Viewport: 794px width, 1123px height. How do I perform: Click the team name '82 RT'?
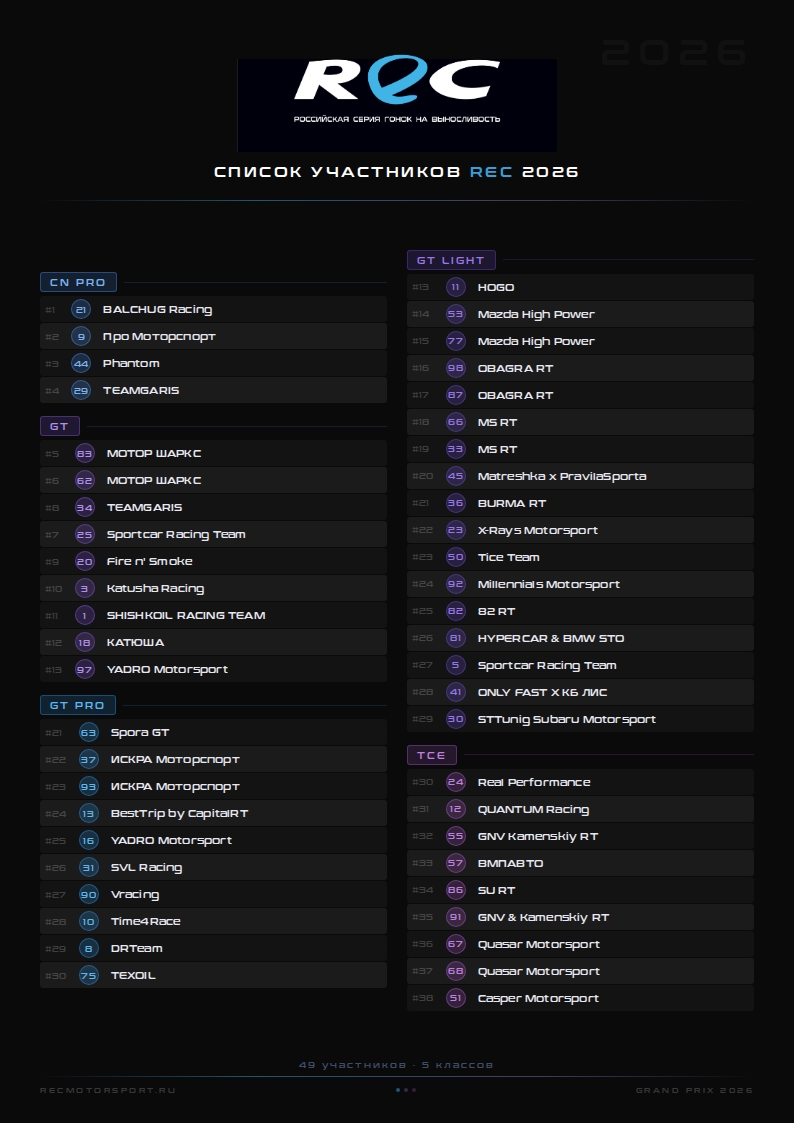pos(496,612)
